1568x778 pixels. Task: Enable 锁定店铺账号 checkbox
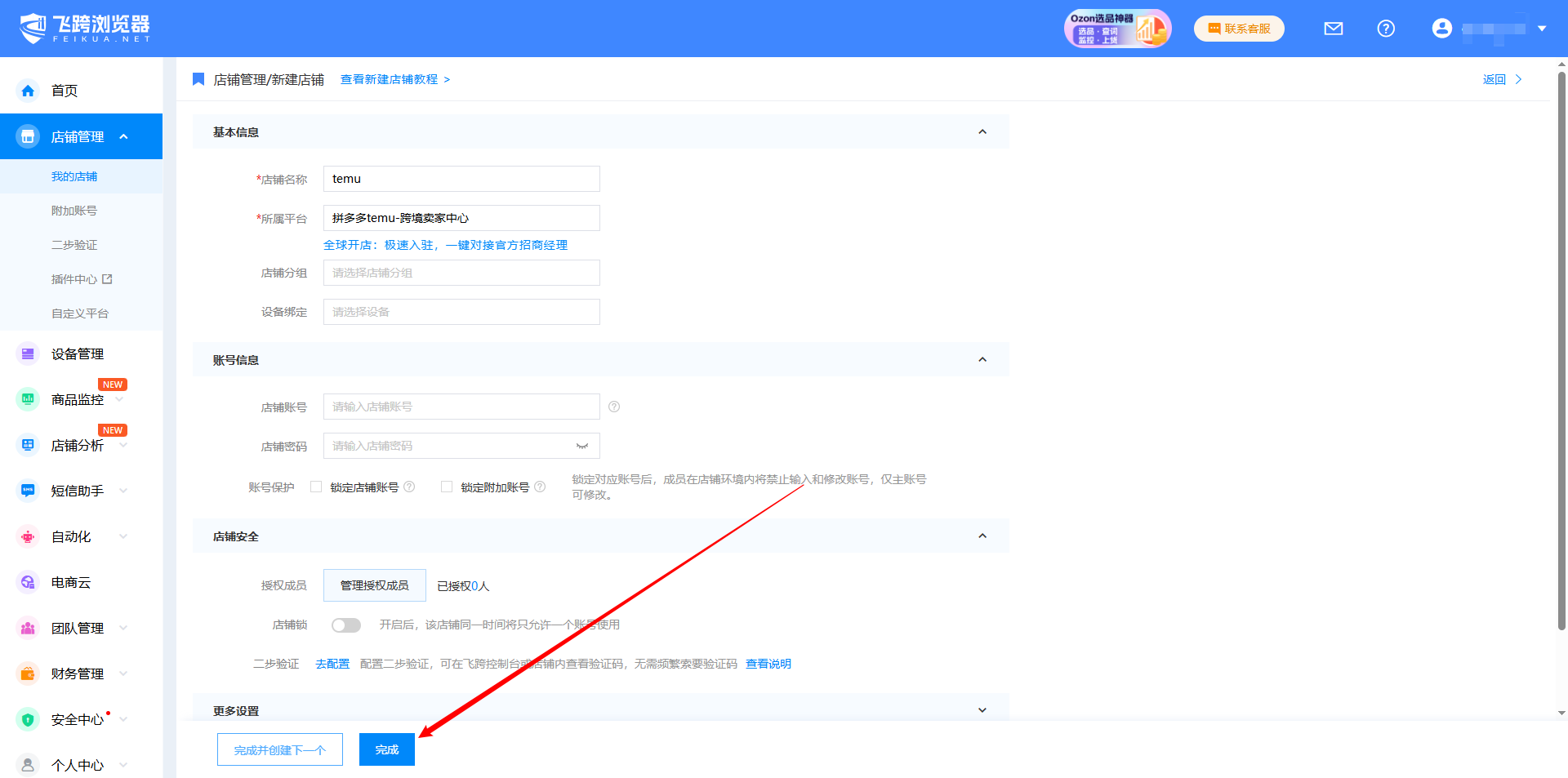[316, 487]
